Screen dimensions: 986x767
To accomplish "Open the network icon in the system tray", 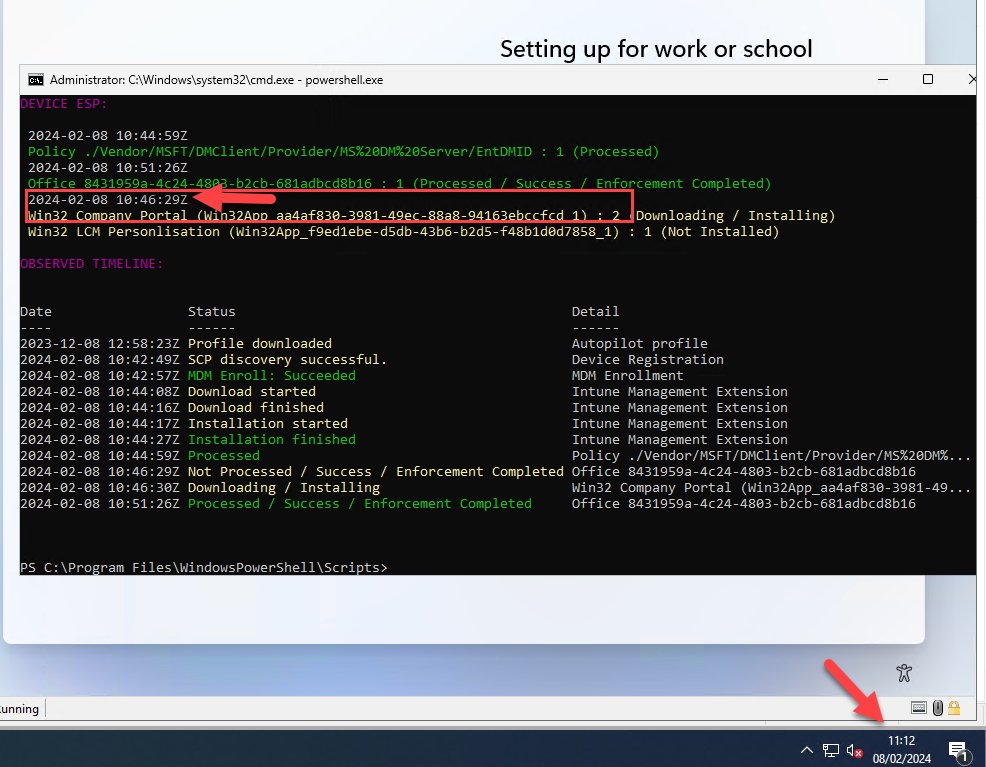I will [831, 750].
